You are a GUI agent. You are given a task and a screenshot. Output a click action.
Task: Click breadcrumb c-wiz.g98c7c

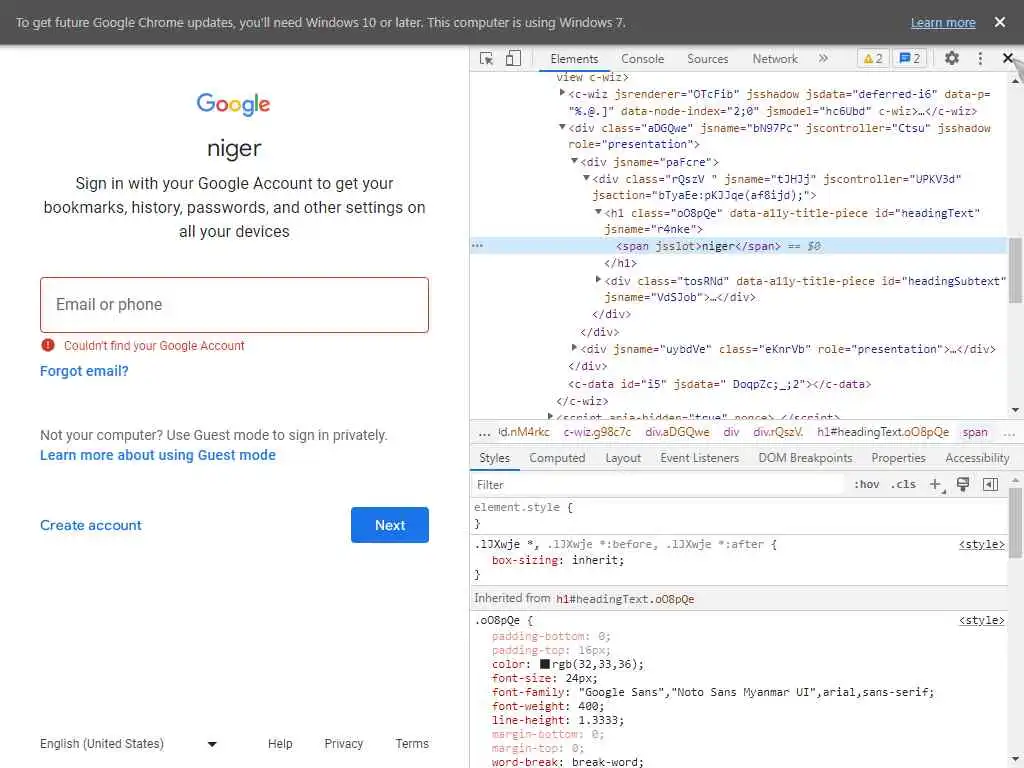point(597,432)
